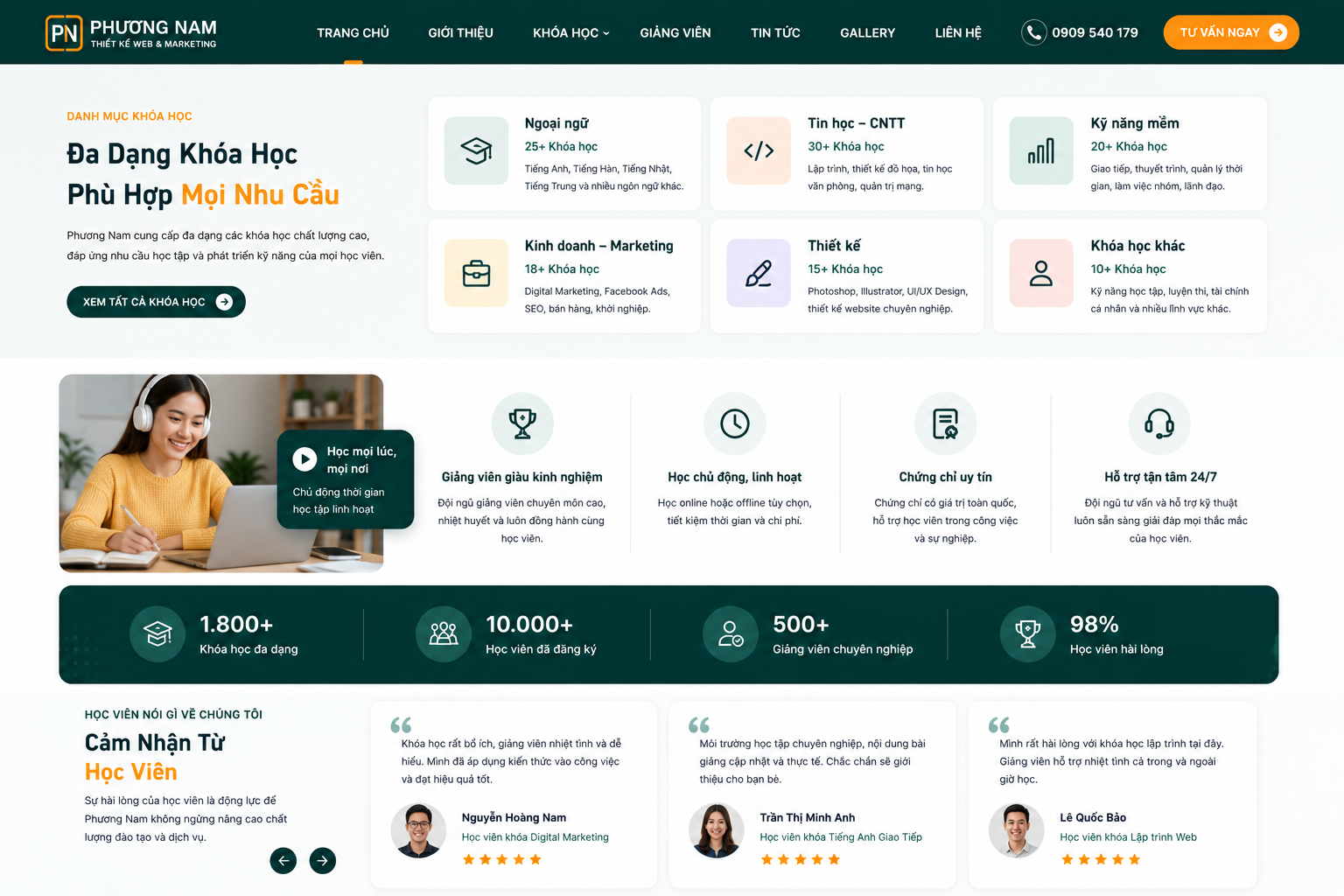1344x896 pixels.
Task: Click the arrow icon in Xem tất cả khóa học
Action: pyautogui.click(x=225, y=302)
